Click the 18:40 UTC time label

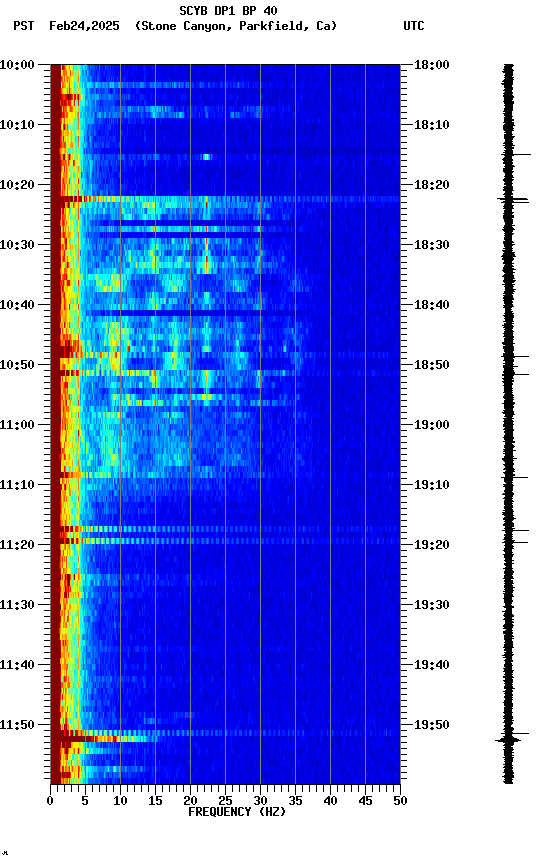[x=431, y=305]
